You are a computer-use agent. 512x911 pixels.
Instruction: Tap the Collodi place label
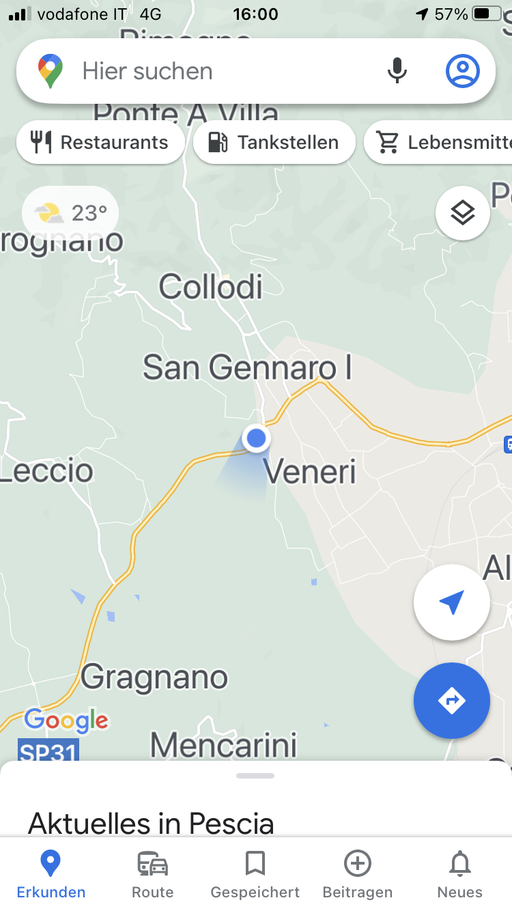point(210,287)
